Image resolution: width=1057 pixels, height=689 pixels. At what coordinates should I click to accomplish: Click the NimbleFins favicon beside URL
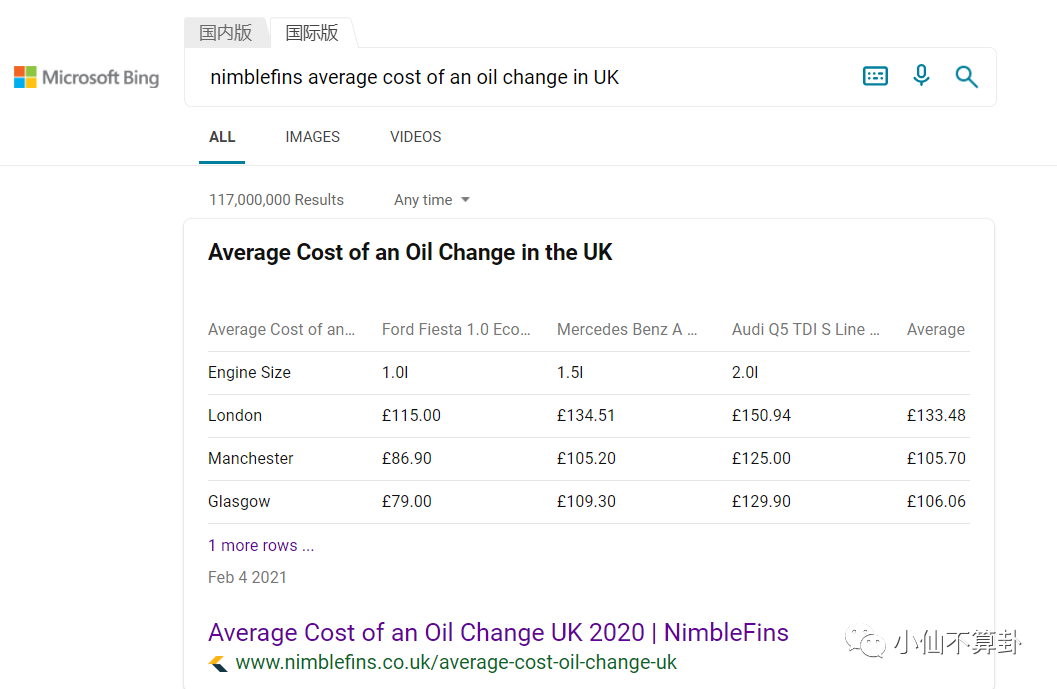(x=218, y=663)
